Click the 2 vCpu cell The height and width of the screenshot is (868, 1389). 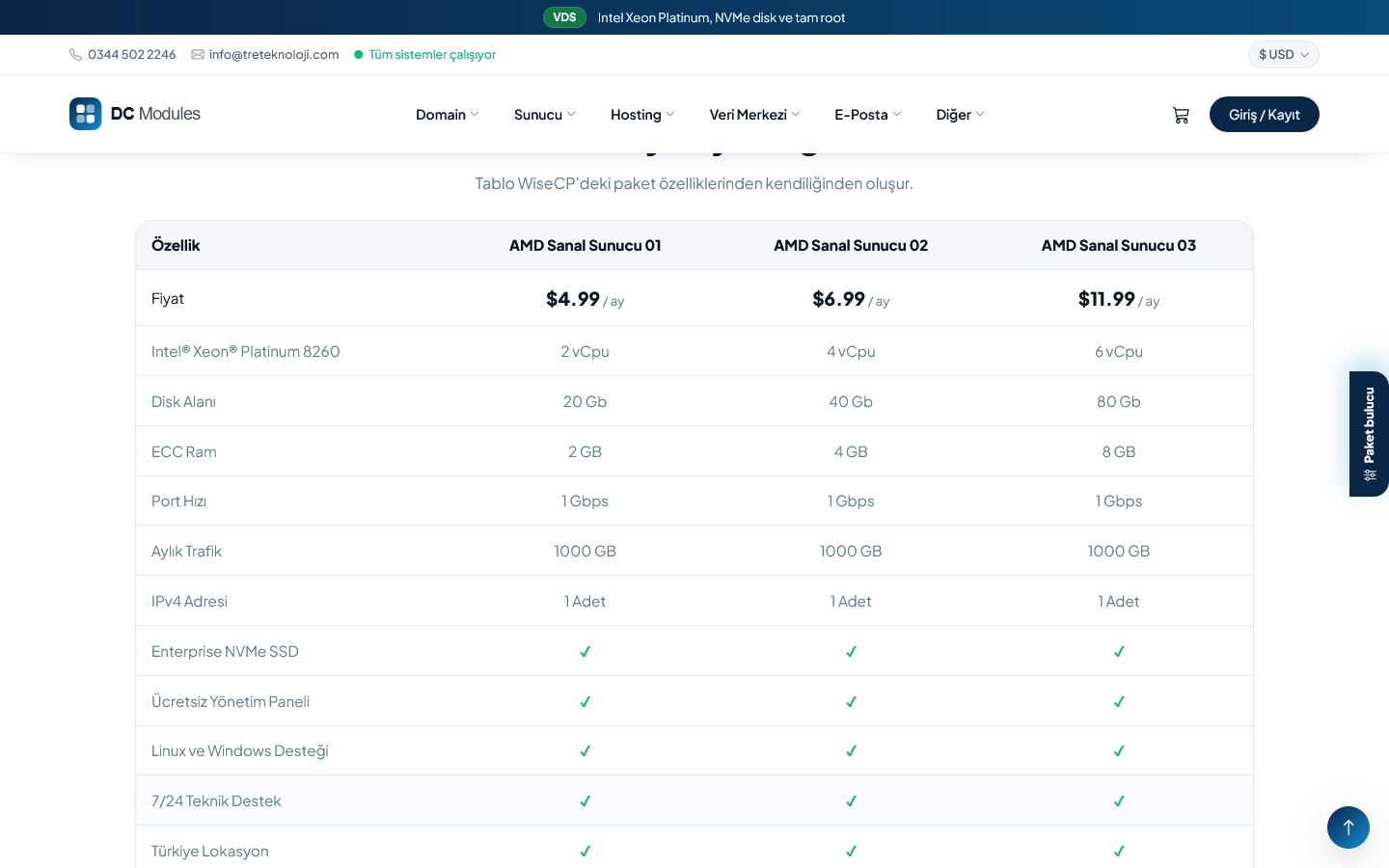coord(585,351)
